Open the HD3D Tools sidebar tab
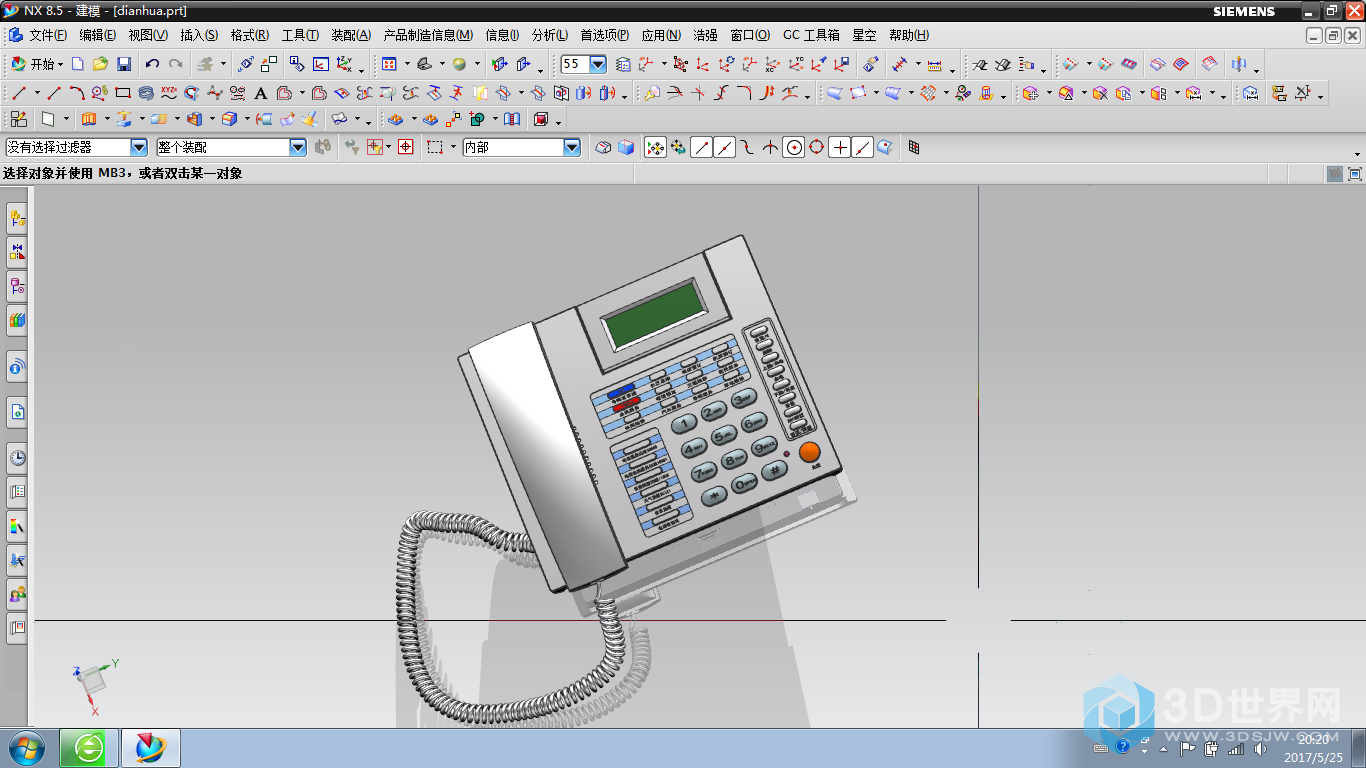1366x768 pixels. coord(17,367)
